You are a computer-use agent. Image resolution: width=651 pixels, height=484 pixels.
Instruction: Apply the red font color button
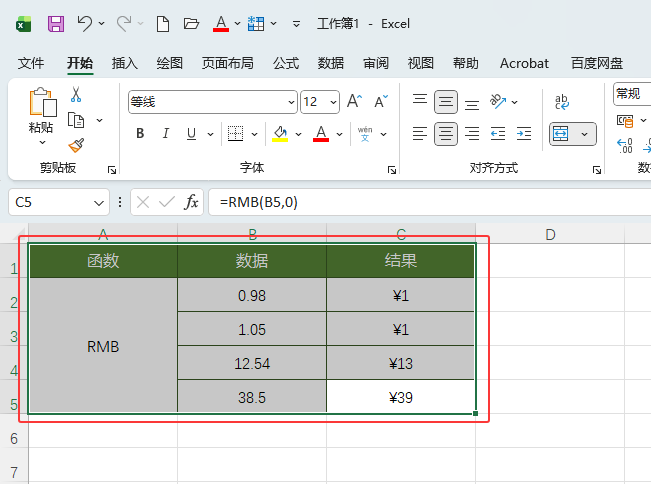[321, 134]
